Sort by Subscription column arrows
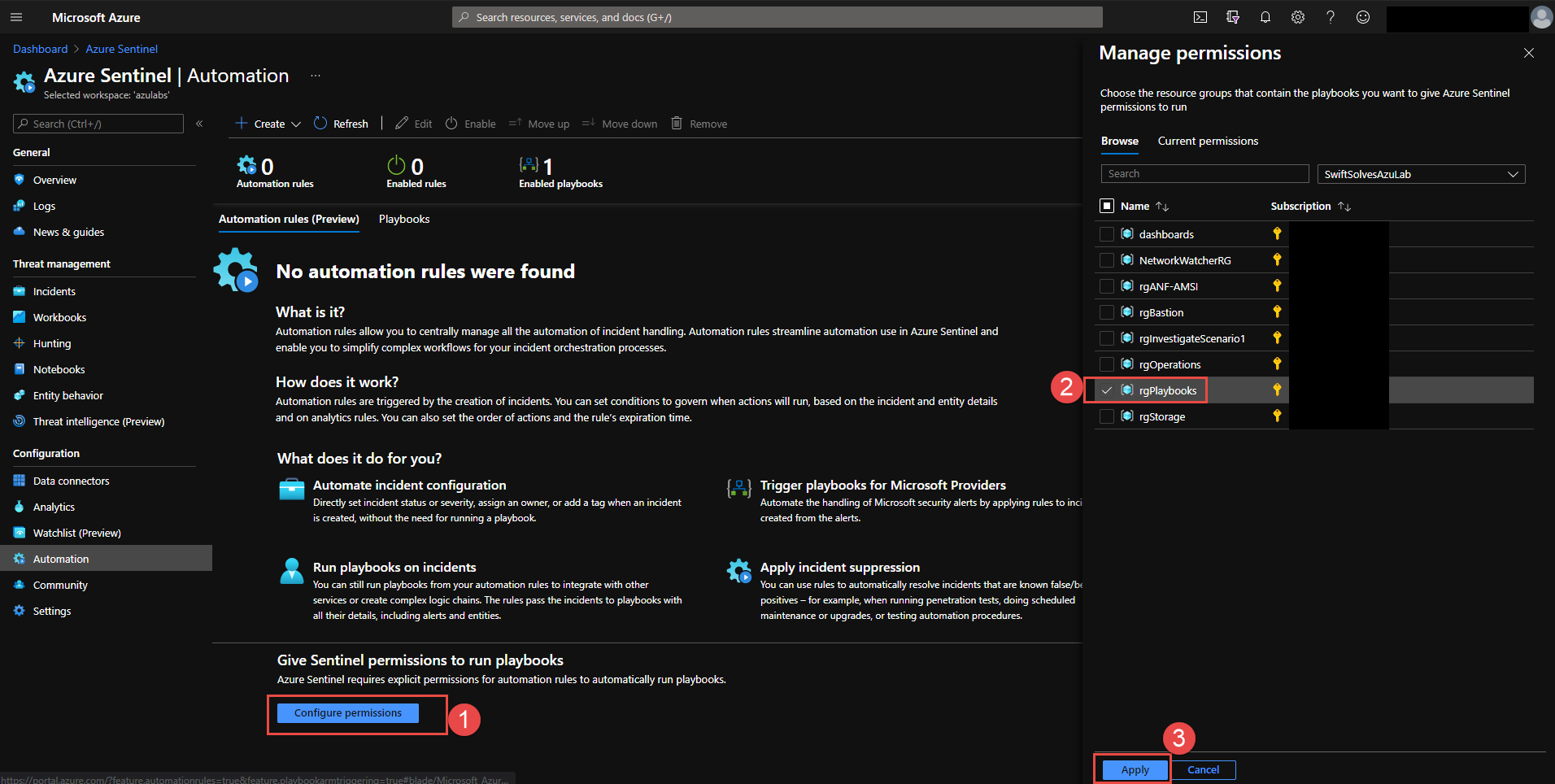Image resolution: width=1555 pixels, height=784 pixels. [x=1344, y=207]
